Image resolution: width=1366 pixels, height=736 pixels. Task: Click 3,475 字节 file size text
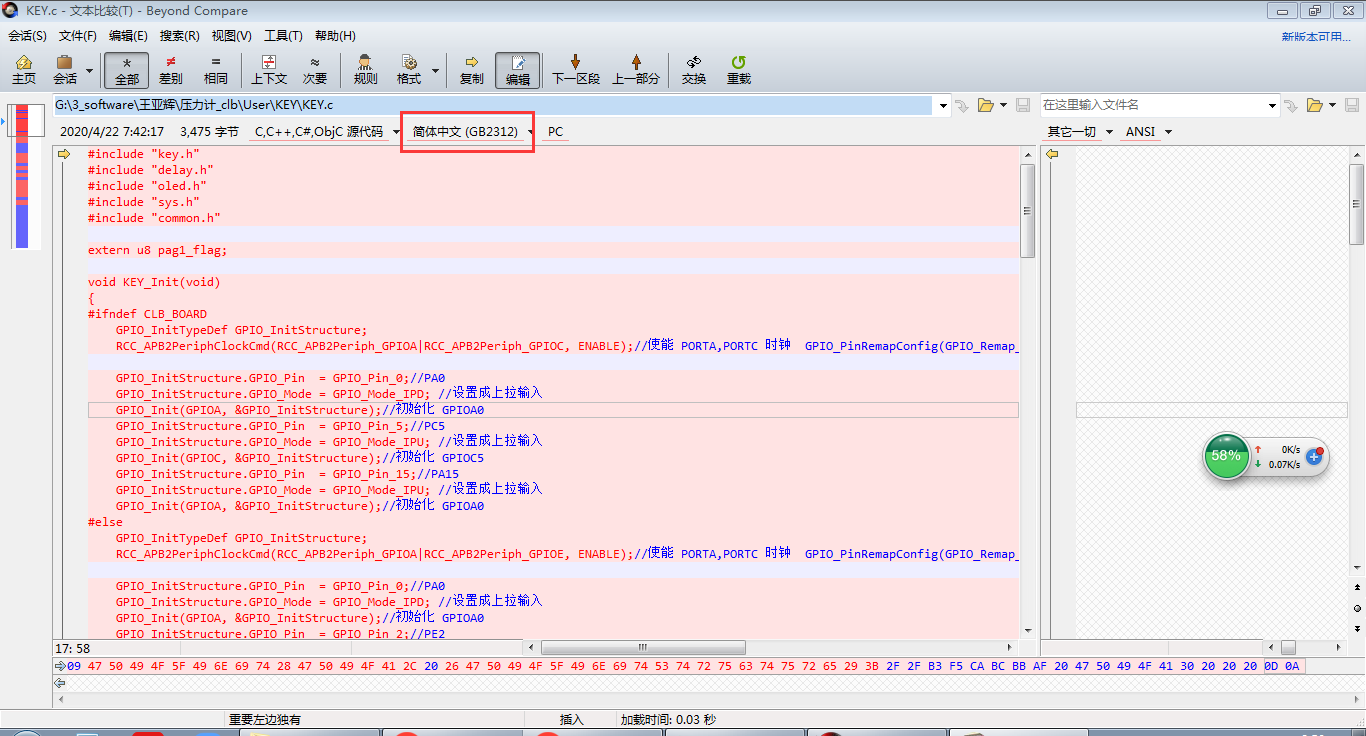(x=209, y=132)
